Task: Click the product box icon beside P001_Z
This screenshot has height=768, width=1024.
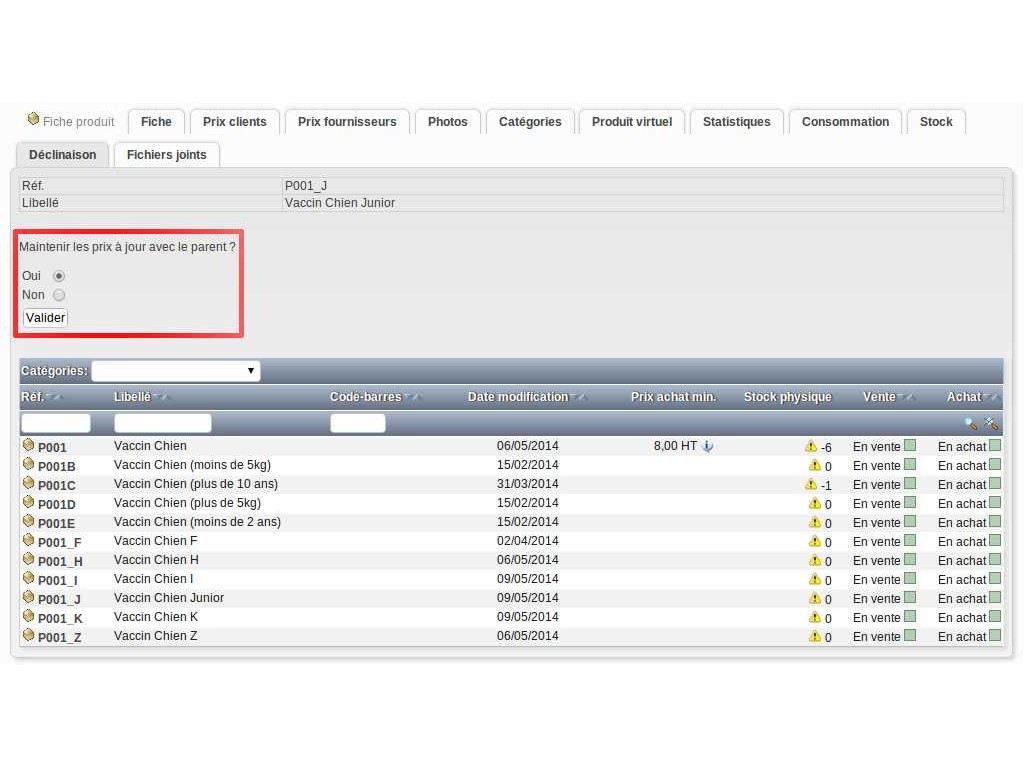Action: click(x=29, y=636)
